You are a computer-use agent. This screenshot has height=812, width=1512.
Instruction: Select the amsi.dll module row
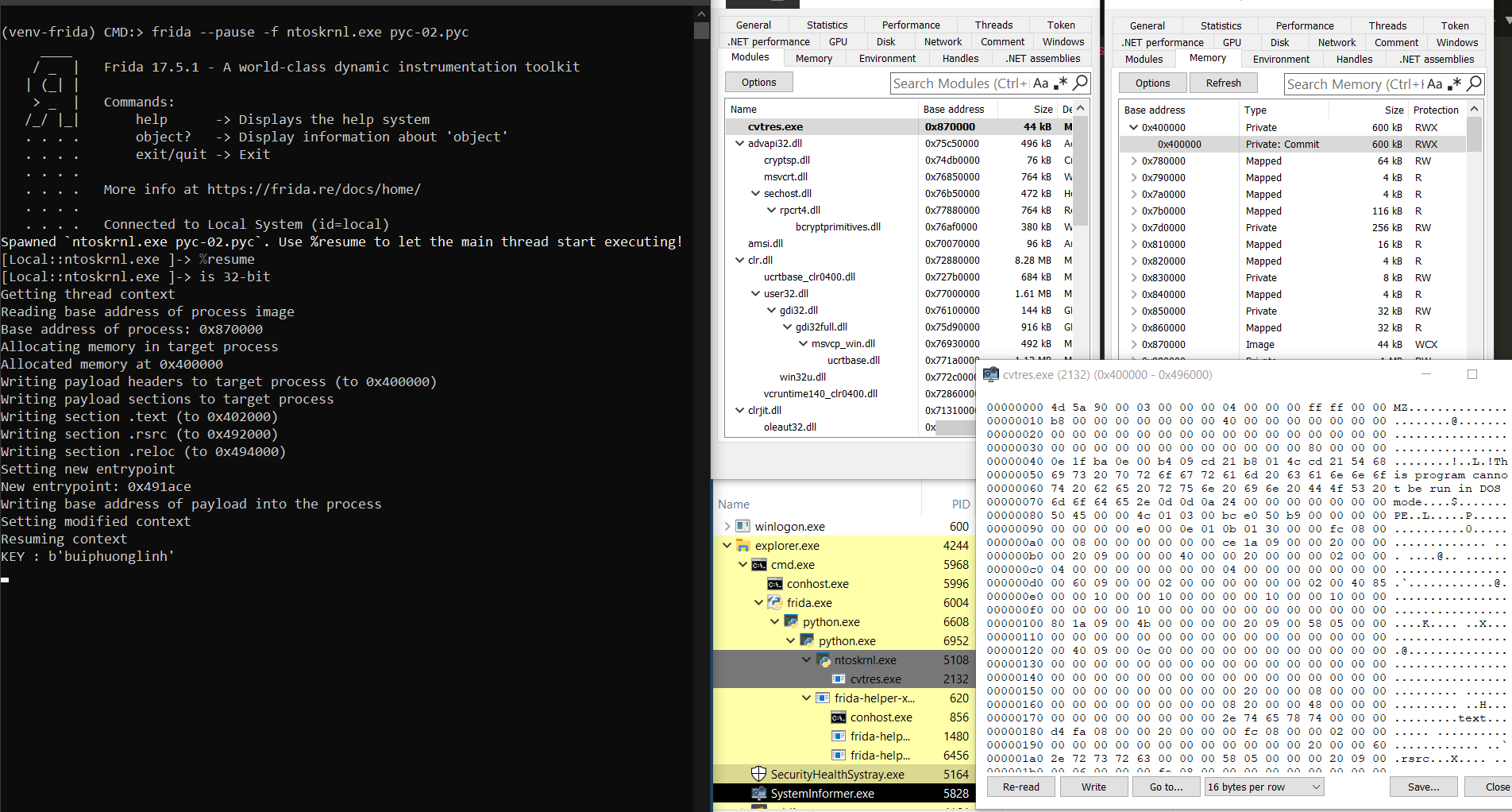click(x=900, y=243)
